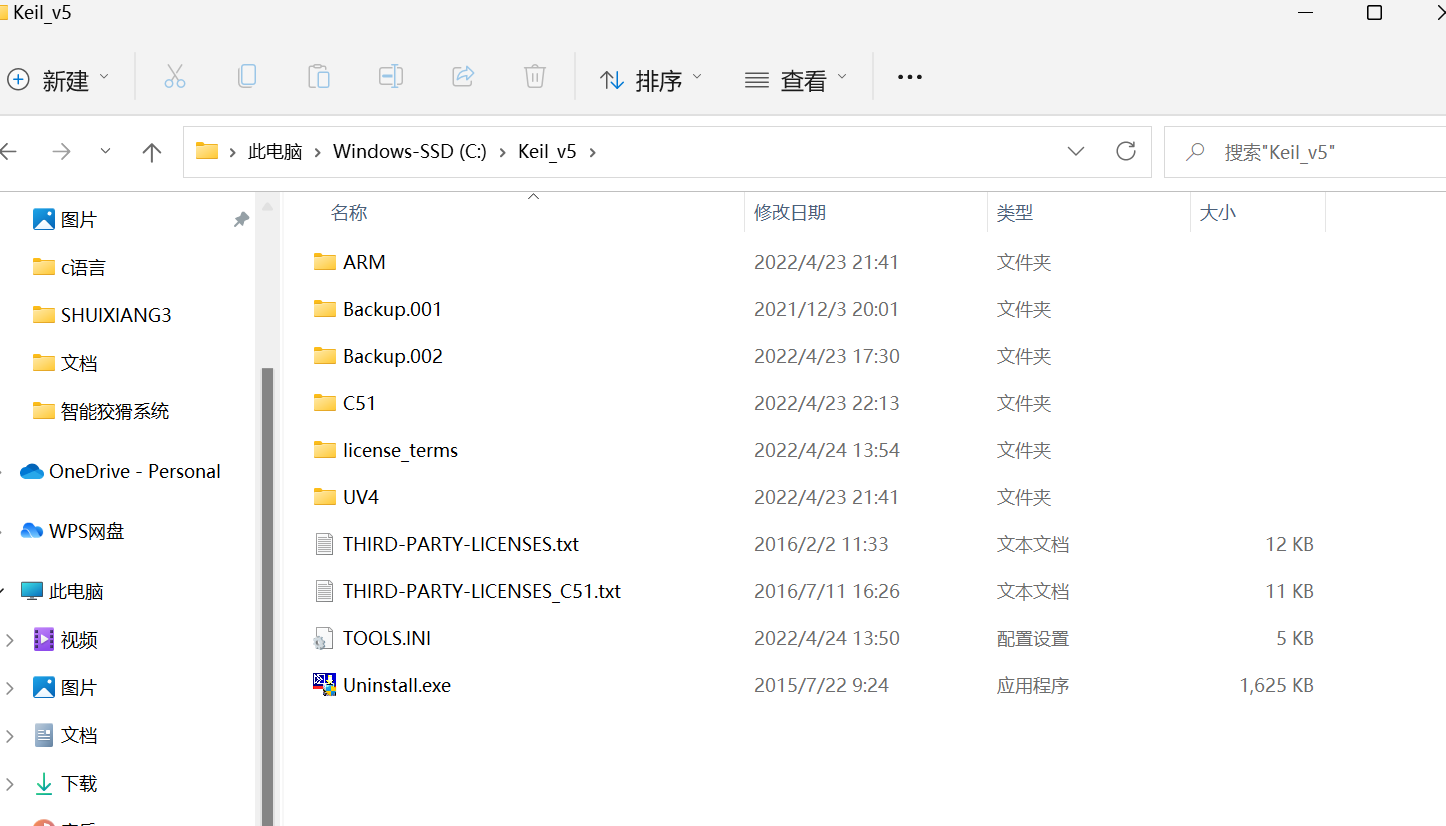Open the 新建 dropdown menu
1446x826 pixels.
coord(58,78)
